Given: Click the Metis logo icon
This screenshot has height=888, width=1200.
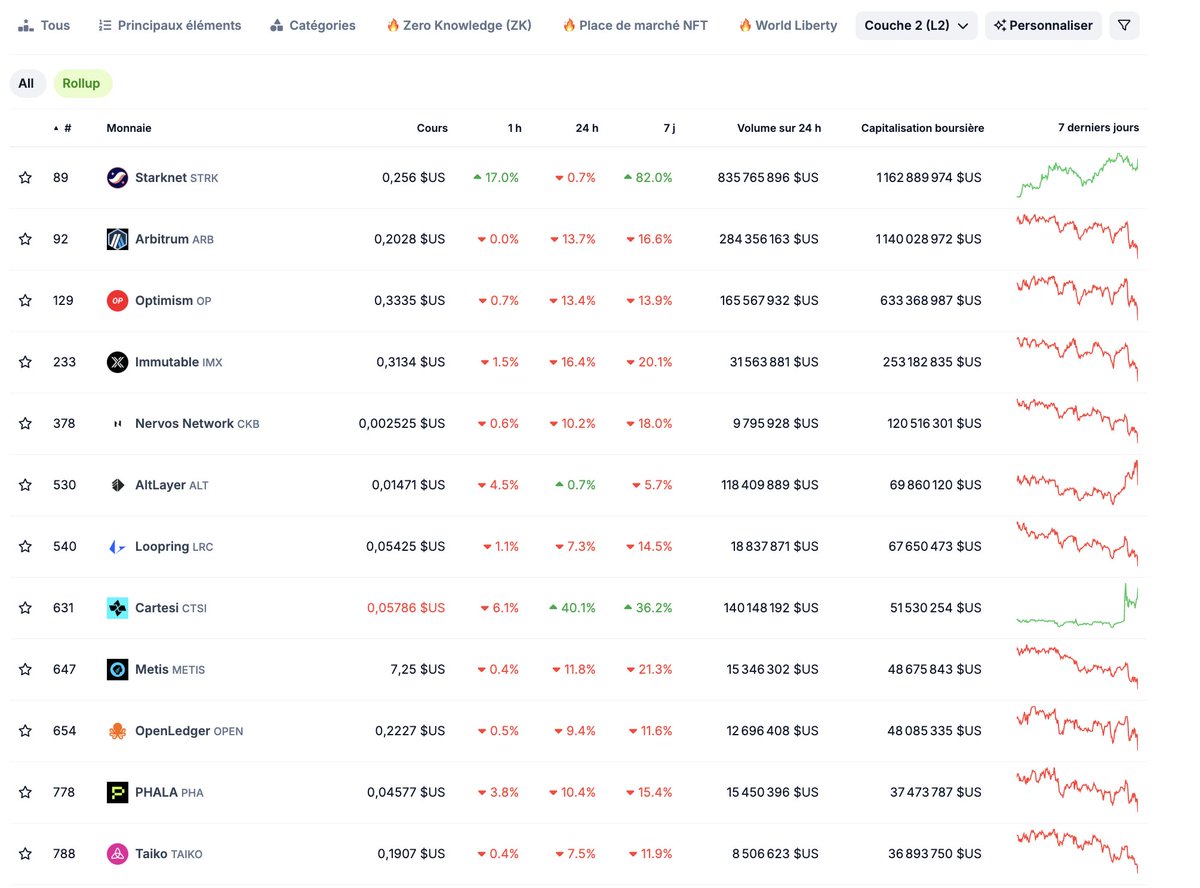Looking at the screenshot, I should click(117, 670).
